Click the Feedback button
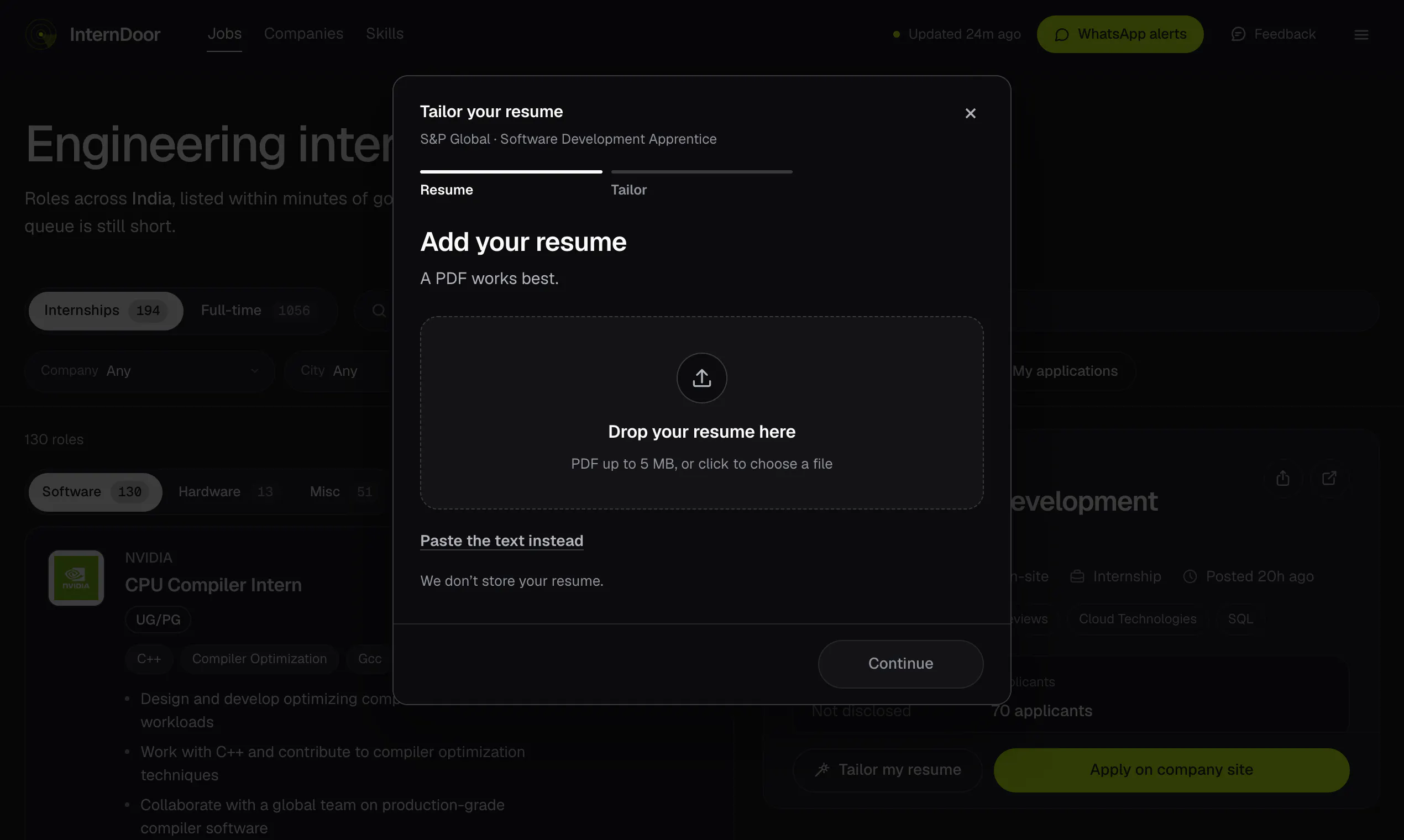The height and width of the screenshot is (840, 1404). point(1273,34)
